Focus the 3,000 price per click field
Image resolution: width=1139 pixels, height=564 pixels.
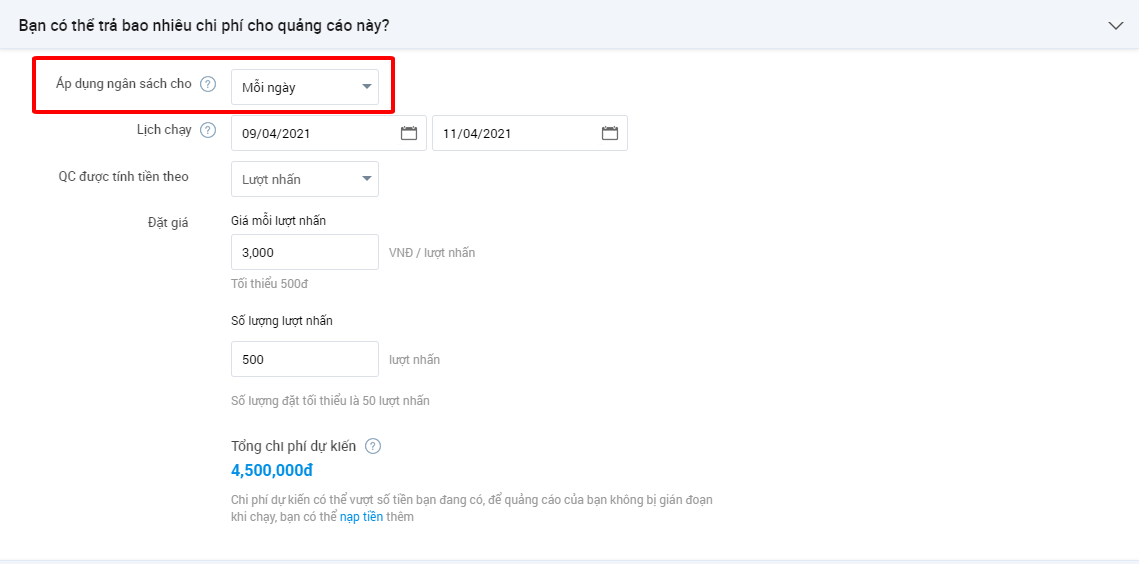[304, 252]
